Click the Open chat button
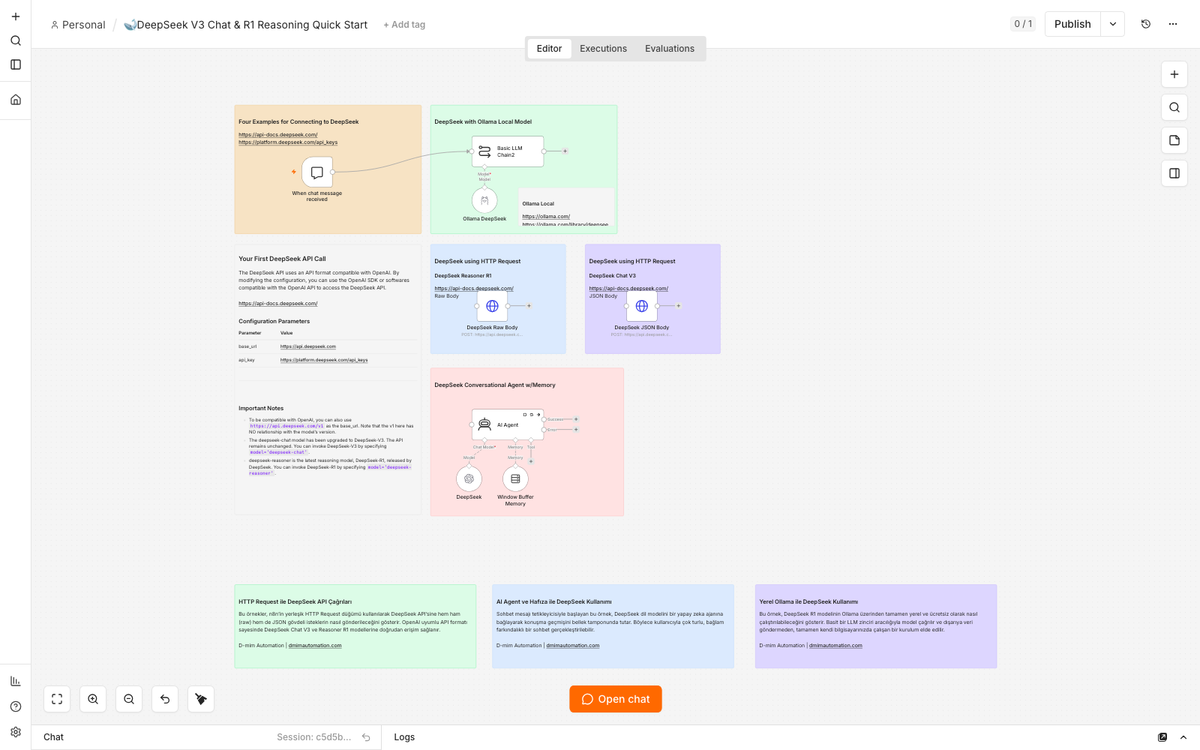This screenshot has width=1200, height=750. [x=615, y=699]
